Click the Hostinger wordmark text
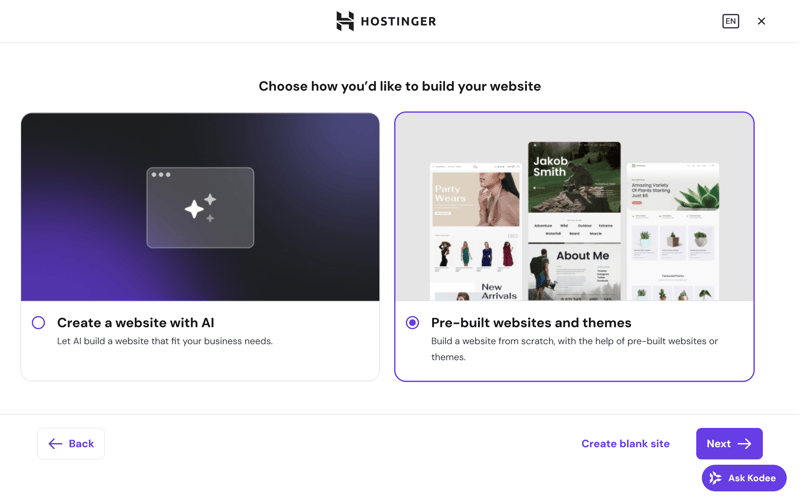Screen dimensions: 800x499 coord(398,21)
